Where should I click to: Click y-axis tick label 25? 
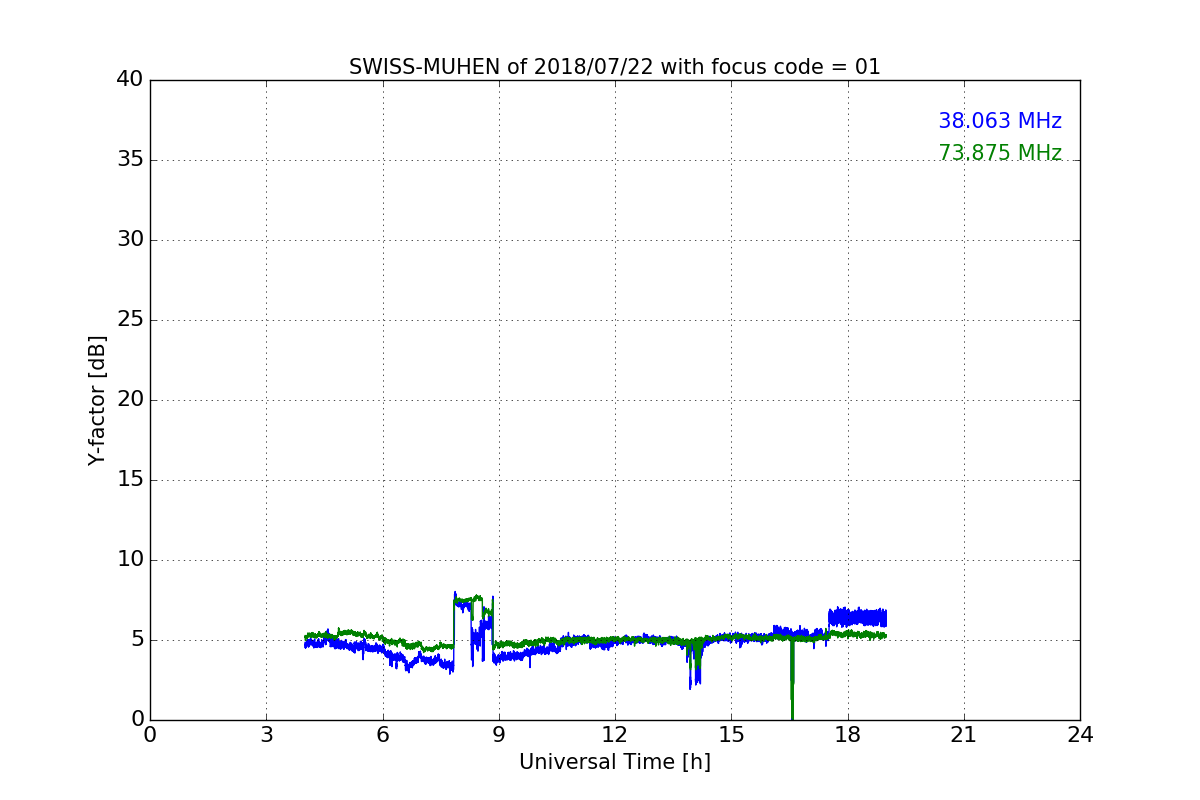[130, 320]
